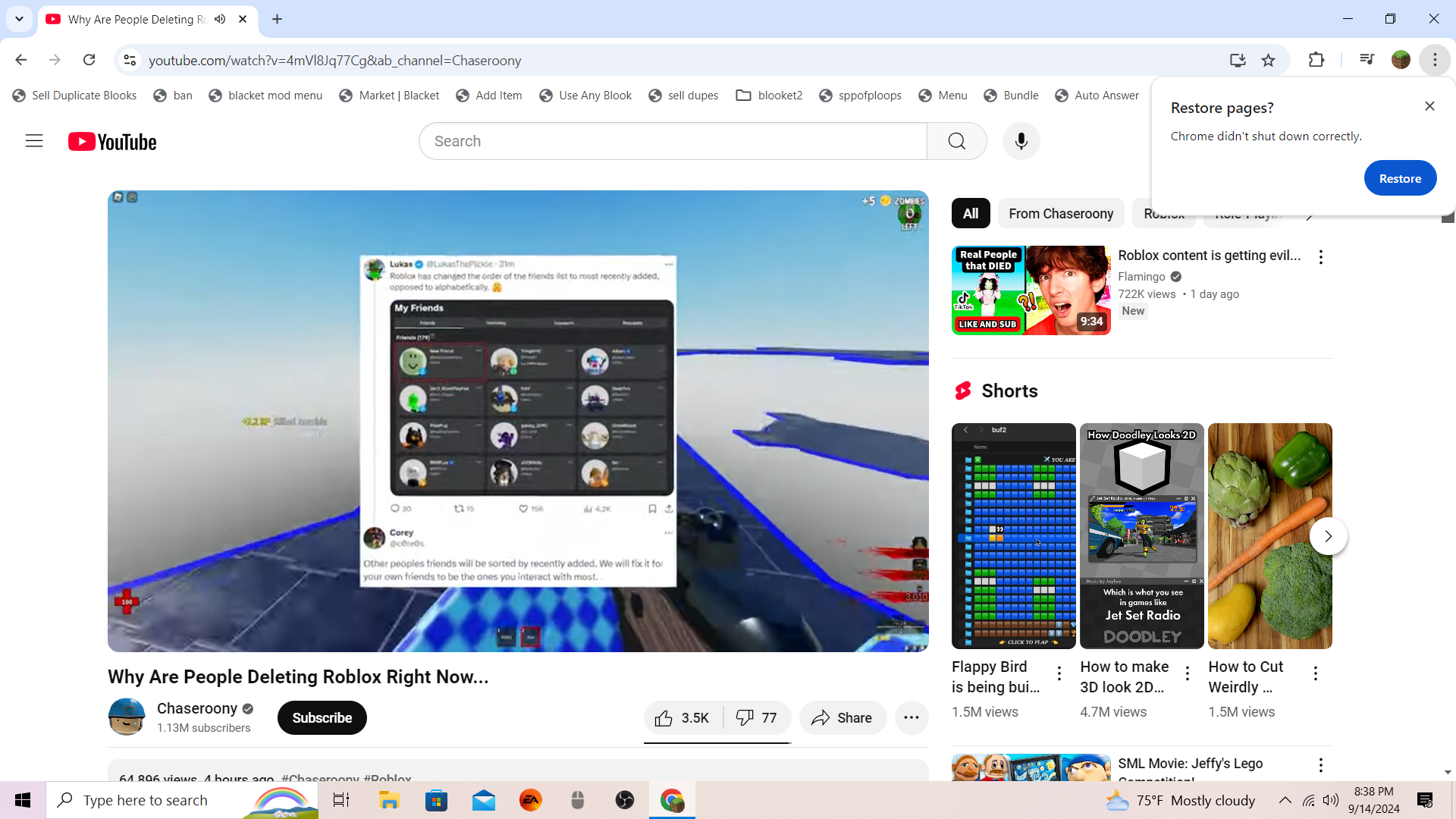
Task: Open Chaseroony channel avatar
Action: click(x=127, y=717)
